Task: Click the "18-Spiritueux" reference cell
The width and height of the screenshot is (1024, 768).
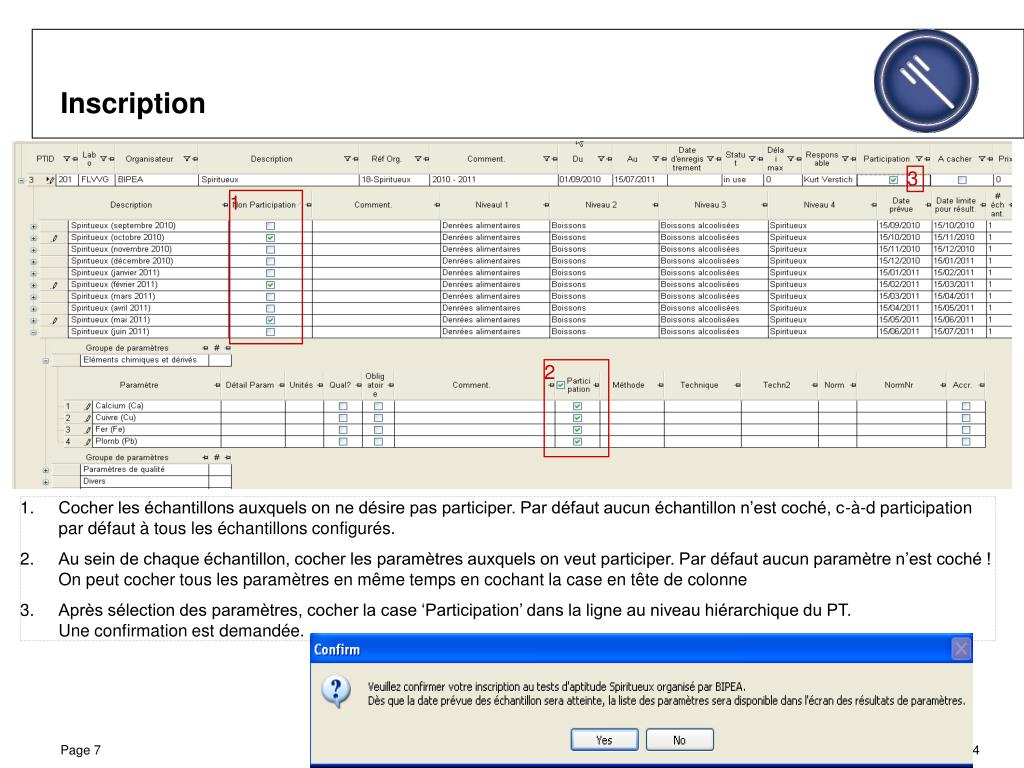Action: click(x=394, y=180)
